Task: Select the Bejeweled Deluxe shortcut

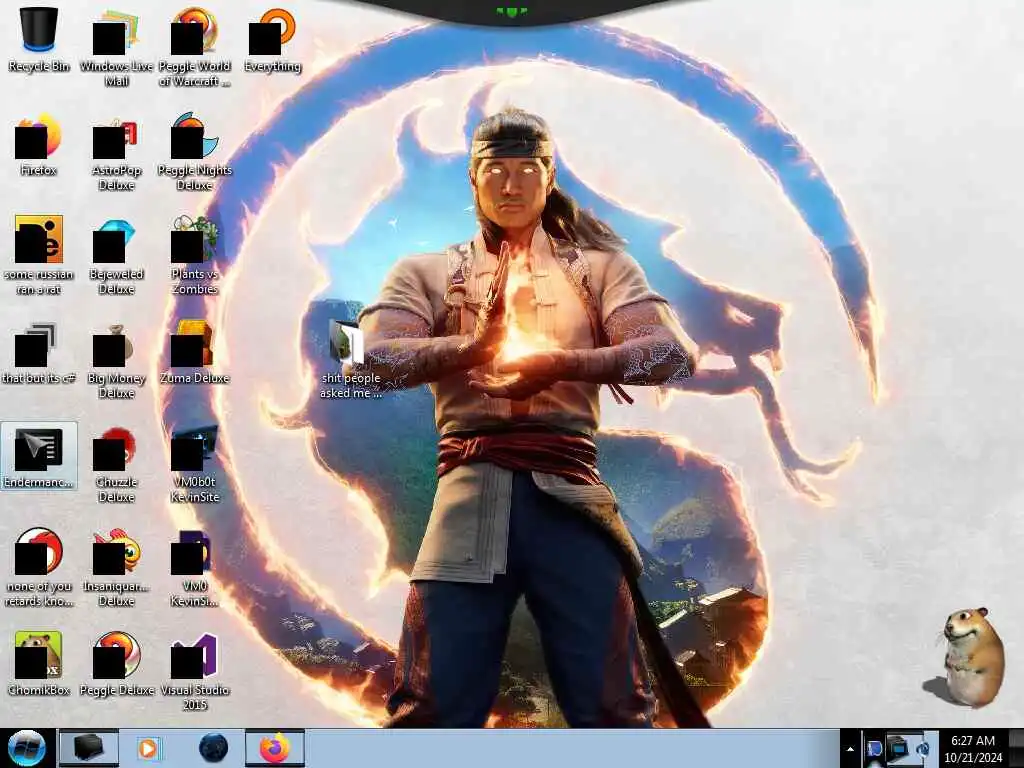Action: coord(116,255)
